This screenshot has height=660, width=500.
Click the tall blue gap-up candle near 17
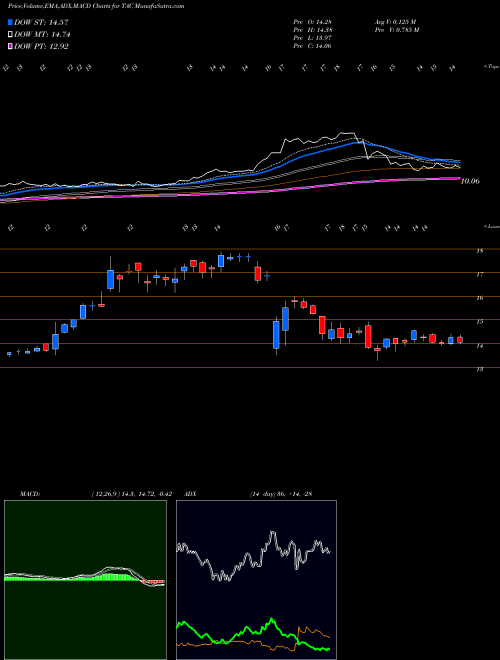coord(111,279)
